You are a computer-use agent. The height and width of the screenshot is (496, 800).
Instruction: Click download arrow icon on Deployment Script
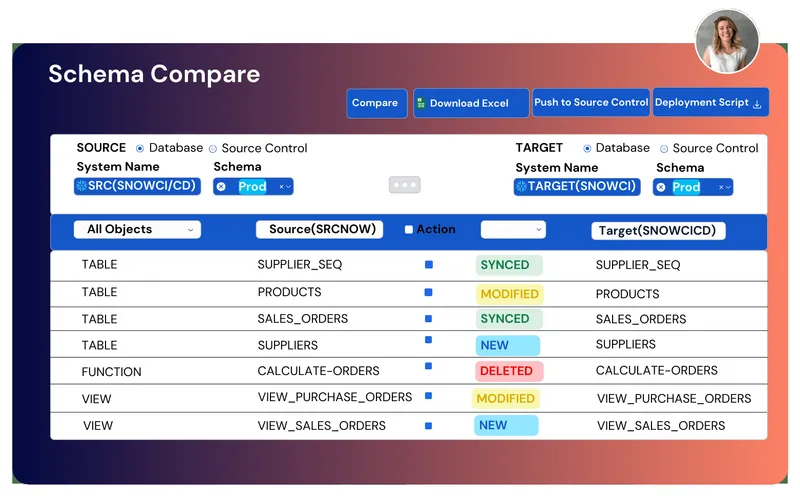[757, 104]
